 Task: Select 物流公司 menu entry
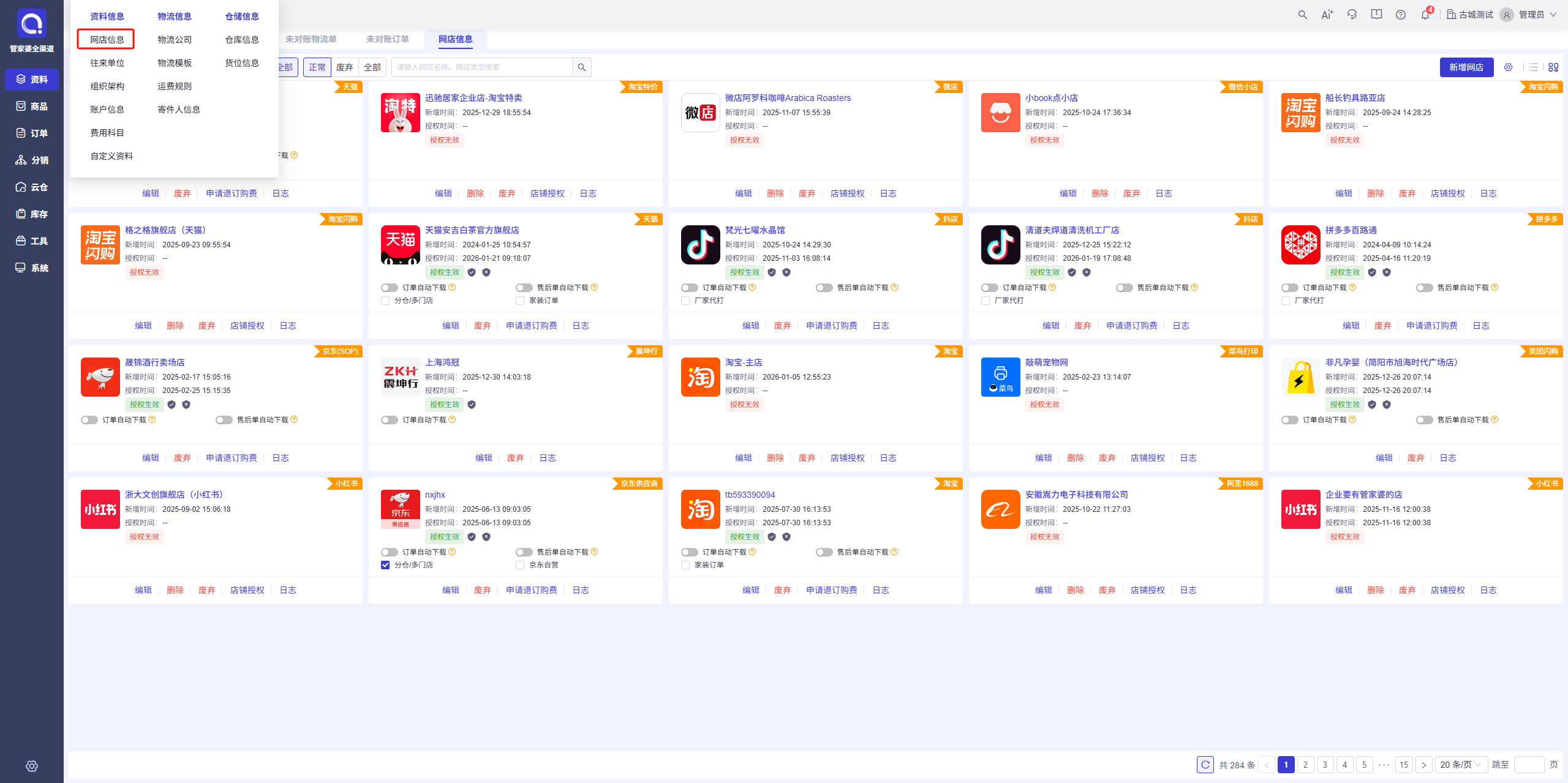[175, 40]
